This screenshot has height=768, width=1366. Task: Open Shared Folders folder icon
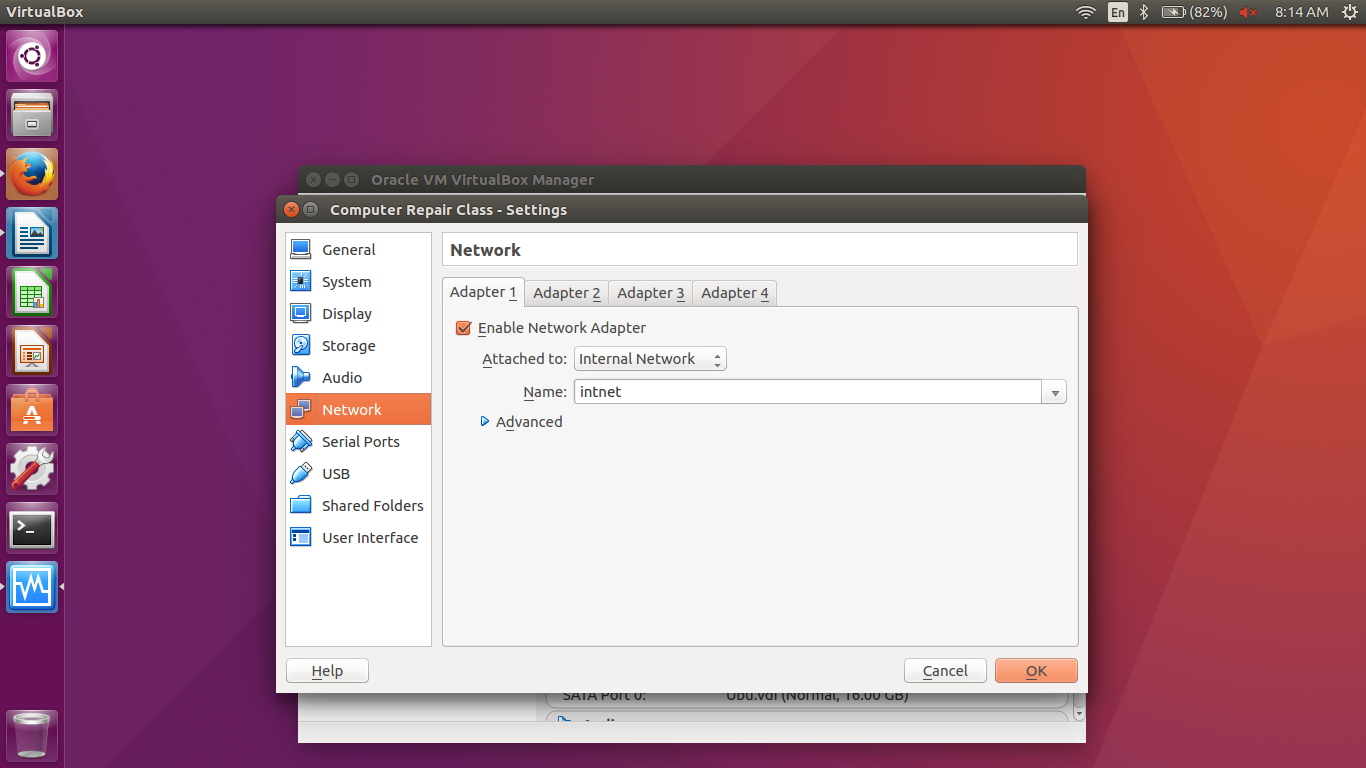[301, 505]
